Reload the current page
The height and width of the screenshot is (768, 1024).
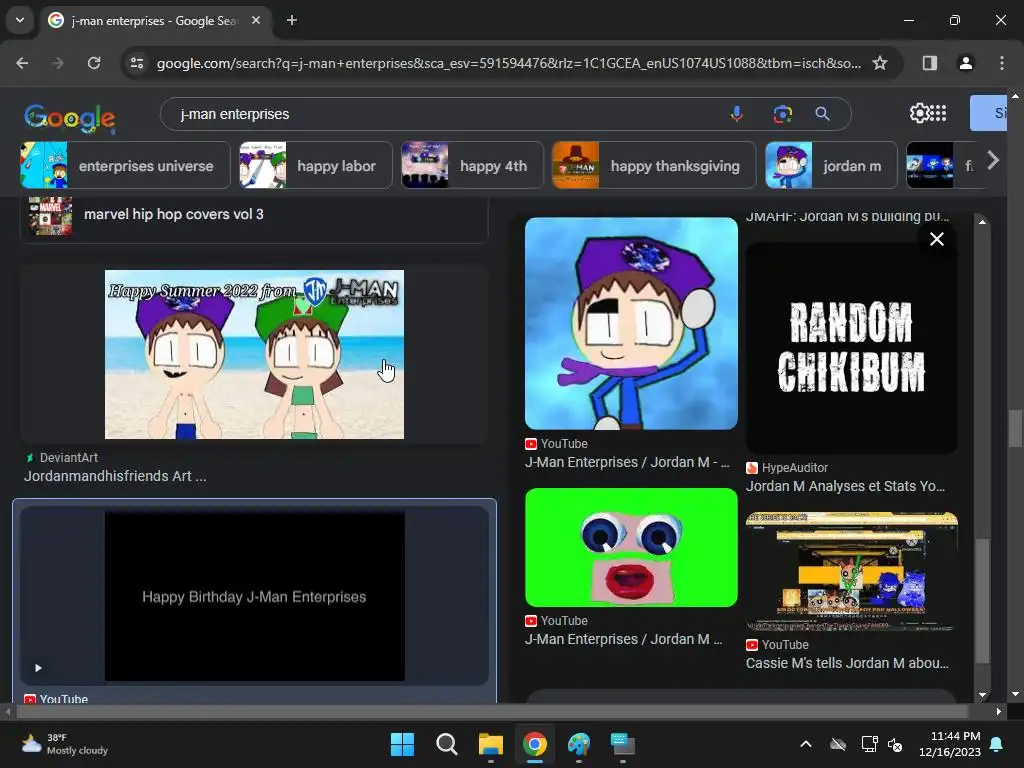(x=94, y=63)
